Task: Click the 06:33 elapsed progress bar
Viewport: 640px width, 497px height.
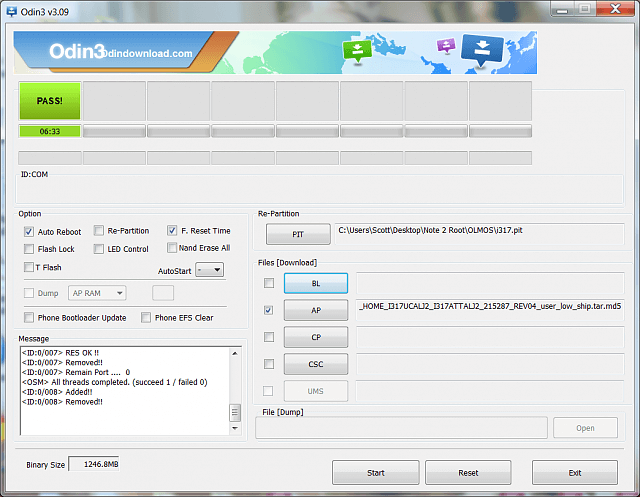Action: point(49,131)
